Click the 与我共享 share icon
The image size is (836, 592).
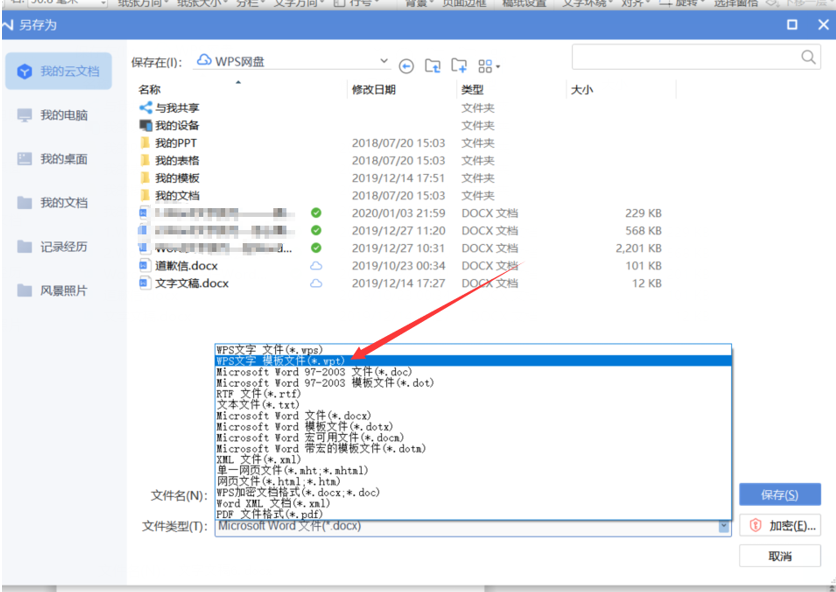[x=146, y=108]
